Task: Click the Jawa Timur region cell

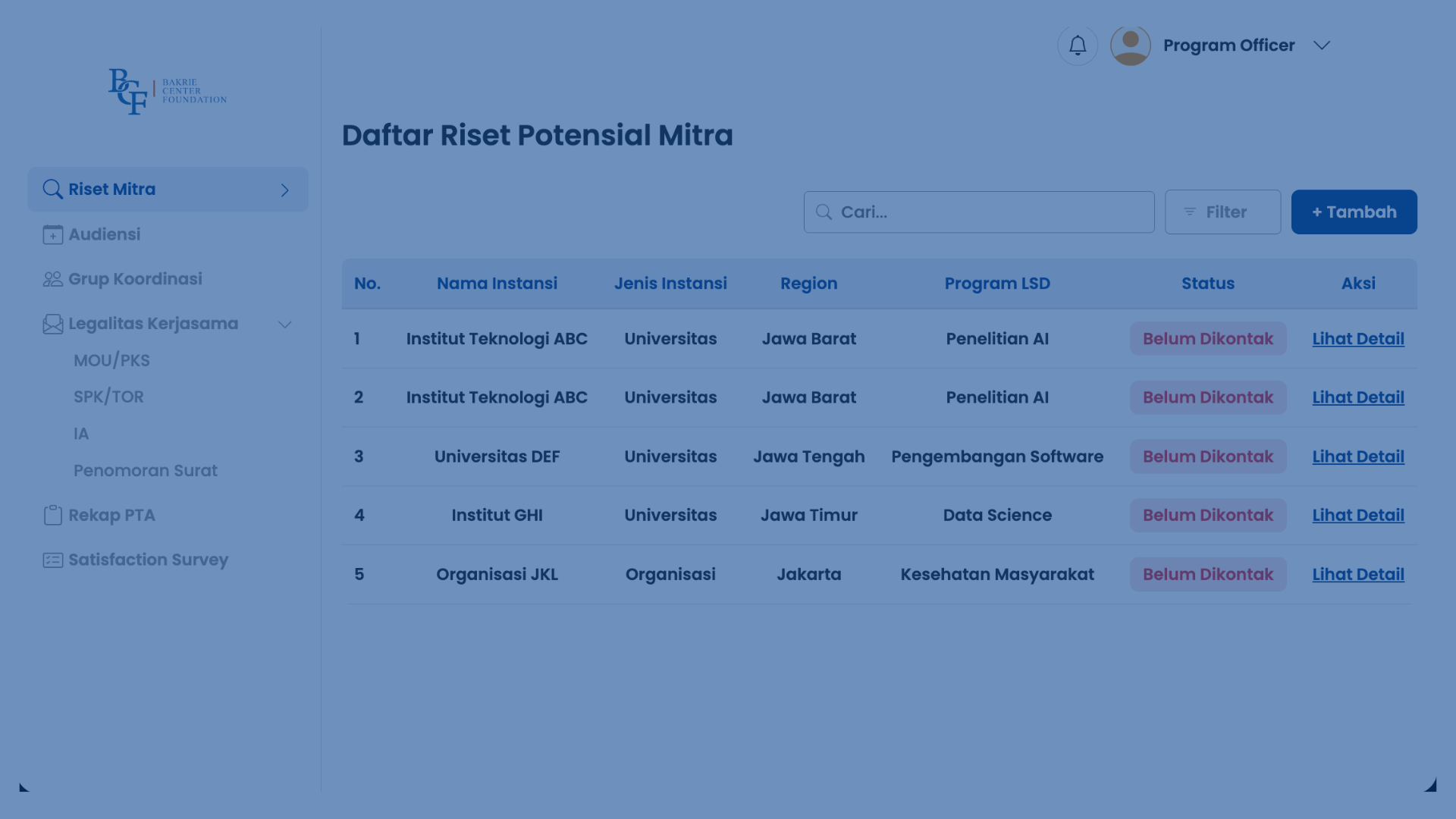Action: click(x=808, y=515)
